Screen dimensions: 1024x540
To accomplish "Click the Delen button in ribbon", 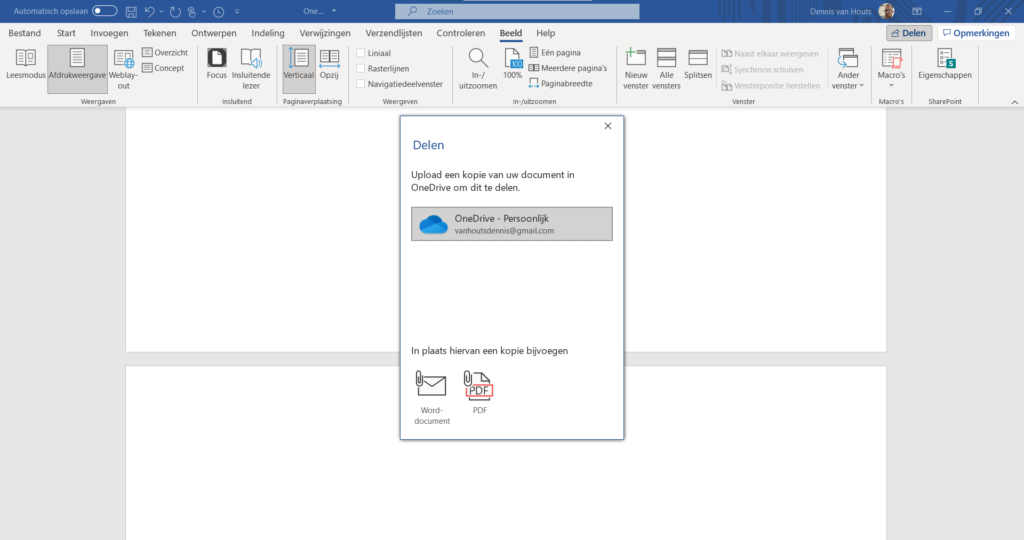I will (x=908, y=33).
